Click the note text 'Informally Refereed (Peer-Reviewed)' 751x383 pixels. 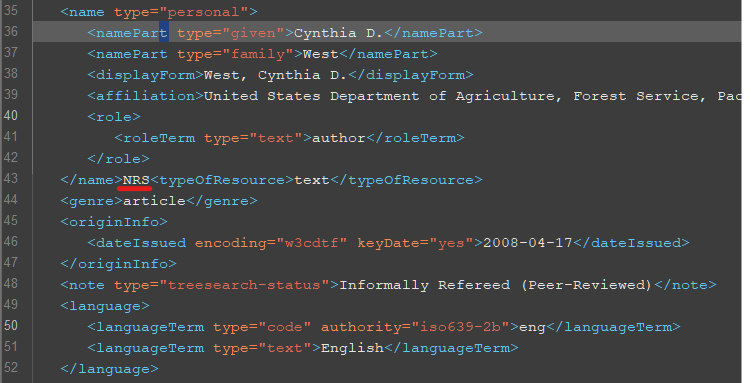(x=496, y=285)
